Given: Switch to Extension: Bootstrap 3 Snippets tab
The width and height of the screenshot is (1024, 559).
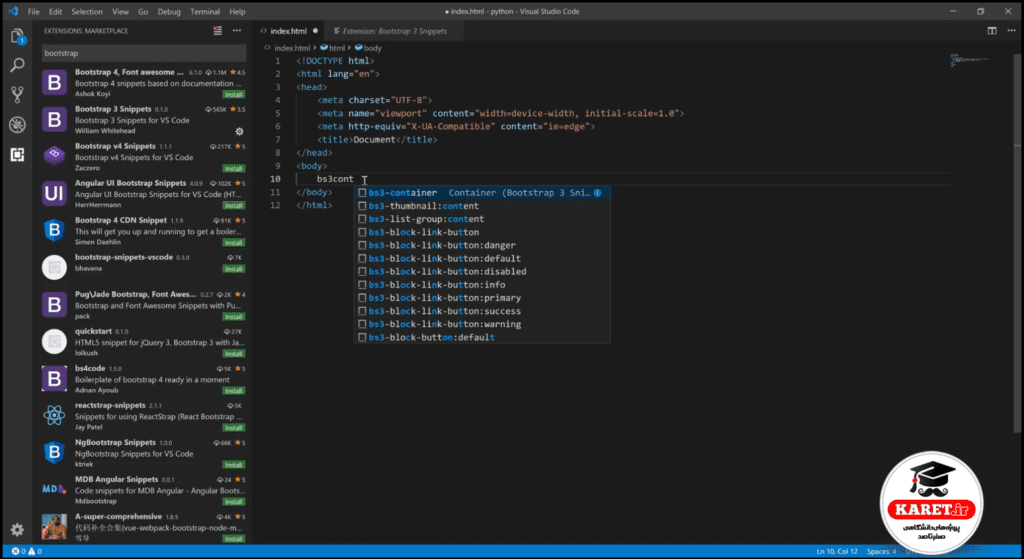Looking at the screenshot, I should (x=394, y=31).
